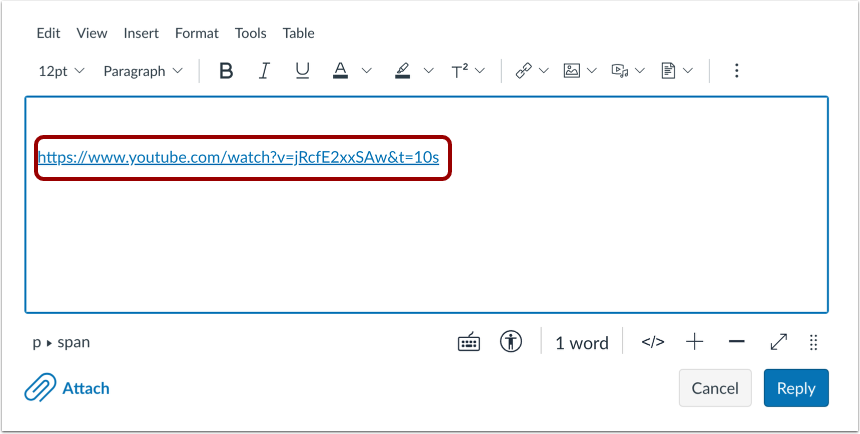Click the p element path

tap(37, 343)
